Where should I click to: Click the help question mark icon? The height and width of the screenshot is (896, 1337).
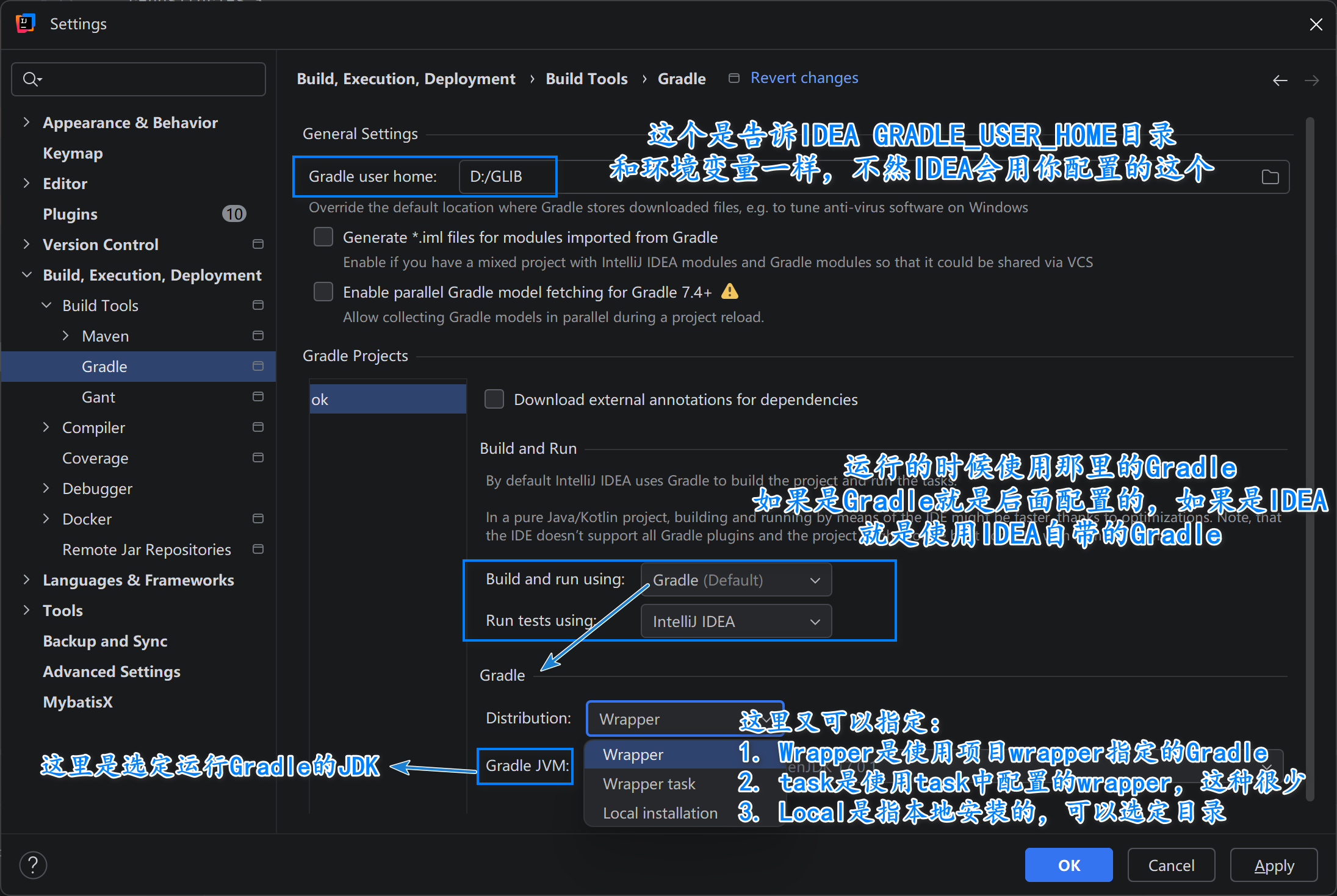coord(33,865)
